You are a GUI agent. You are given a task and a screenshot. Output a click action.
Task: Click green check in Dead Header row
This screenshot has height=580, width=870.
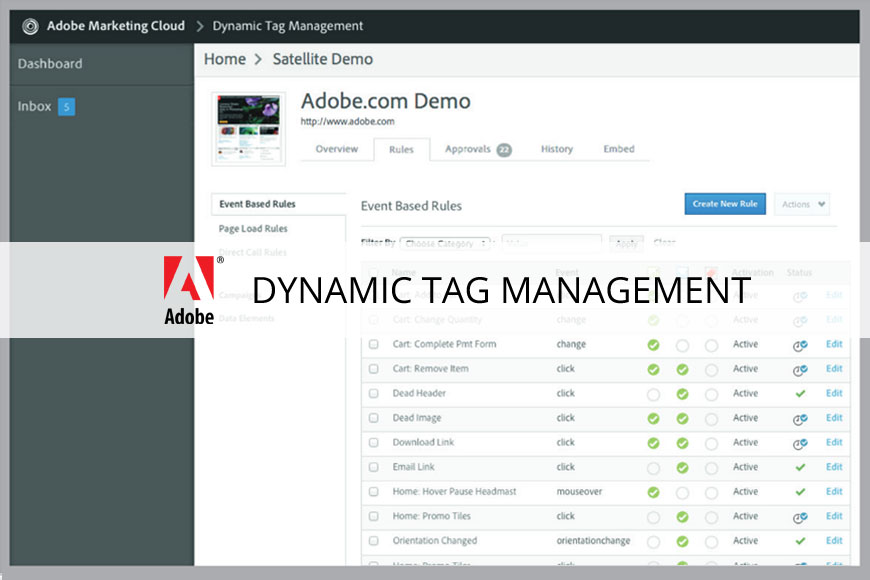[682, 394]
